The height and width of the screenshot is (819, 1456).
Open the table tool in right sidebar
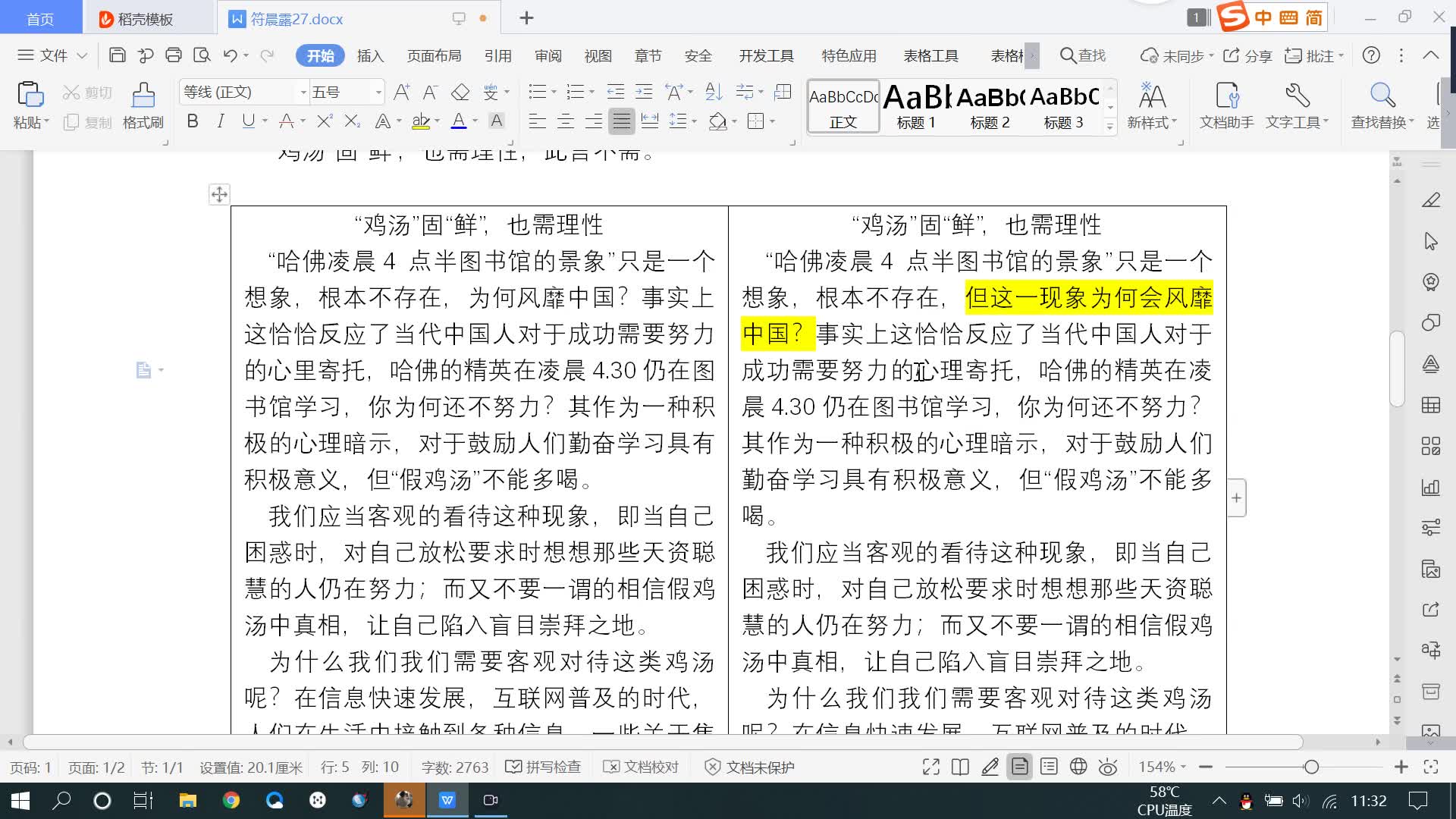1431,406
